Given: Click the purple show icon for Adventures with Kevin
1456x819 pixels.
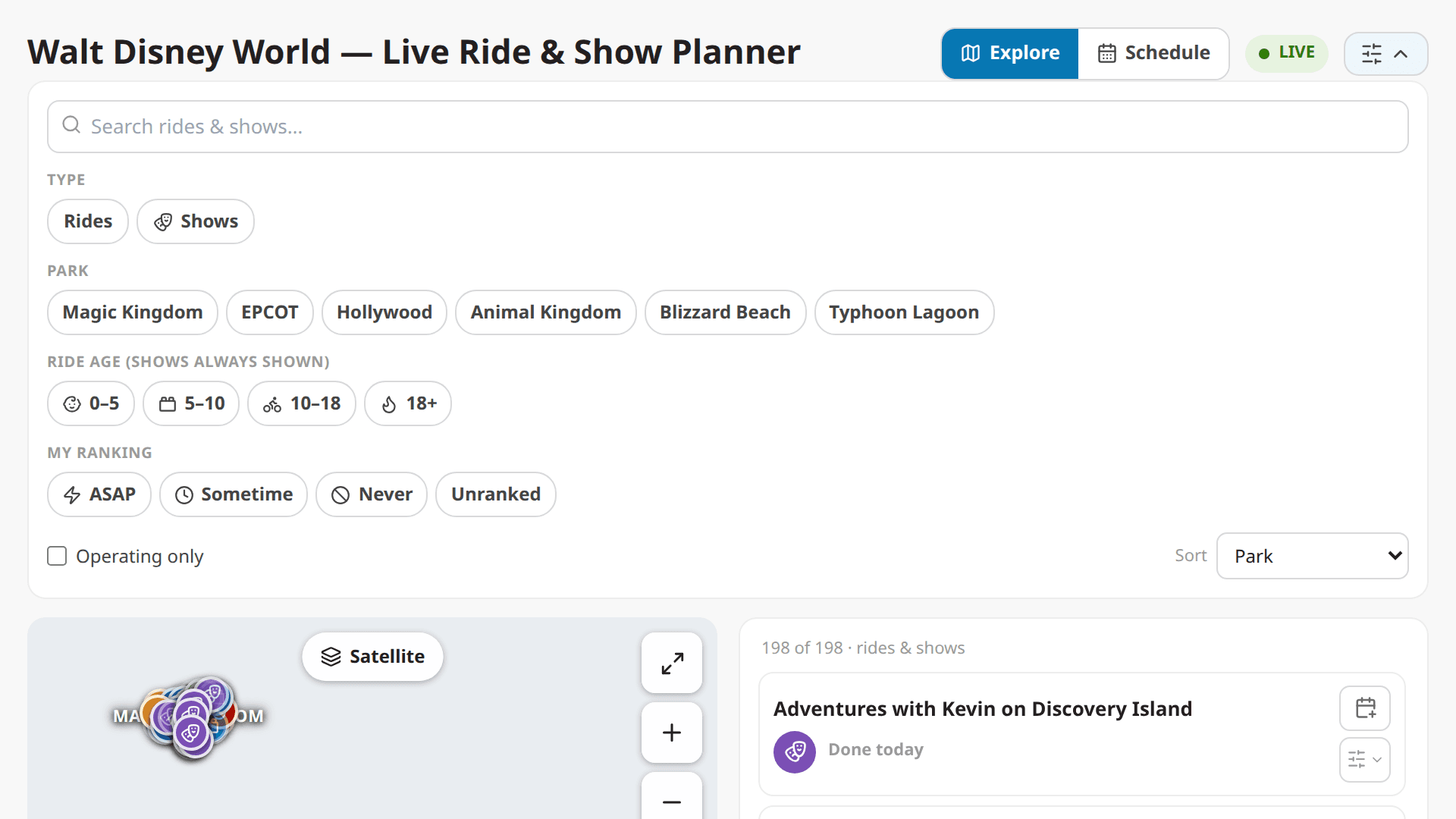Looking at the screenshot, I should [795, 752].
